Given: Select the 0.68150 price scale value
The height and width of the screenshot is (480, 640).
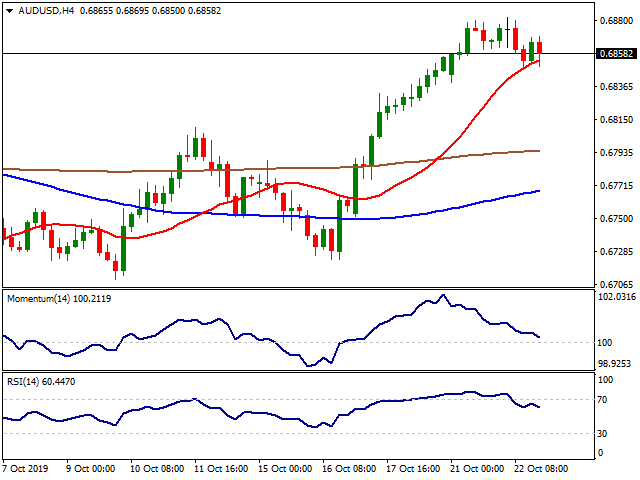Looking at the screenshot, I should (x=616, y=120).
